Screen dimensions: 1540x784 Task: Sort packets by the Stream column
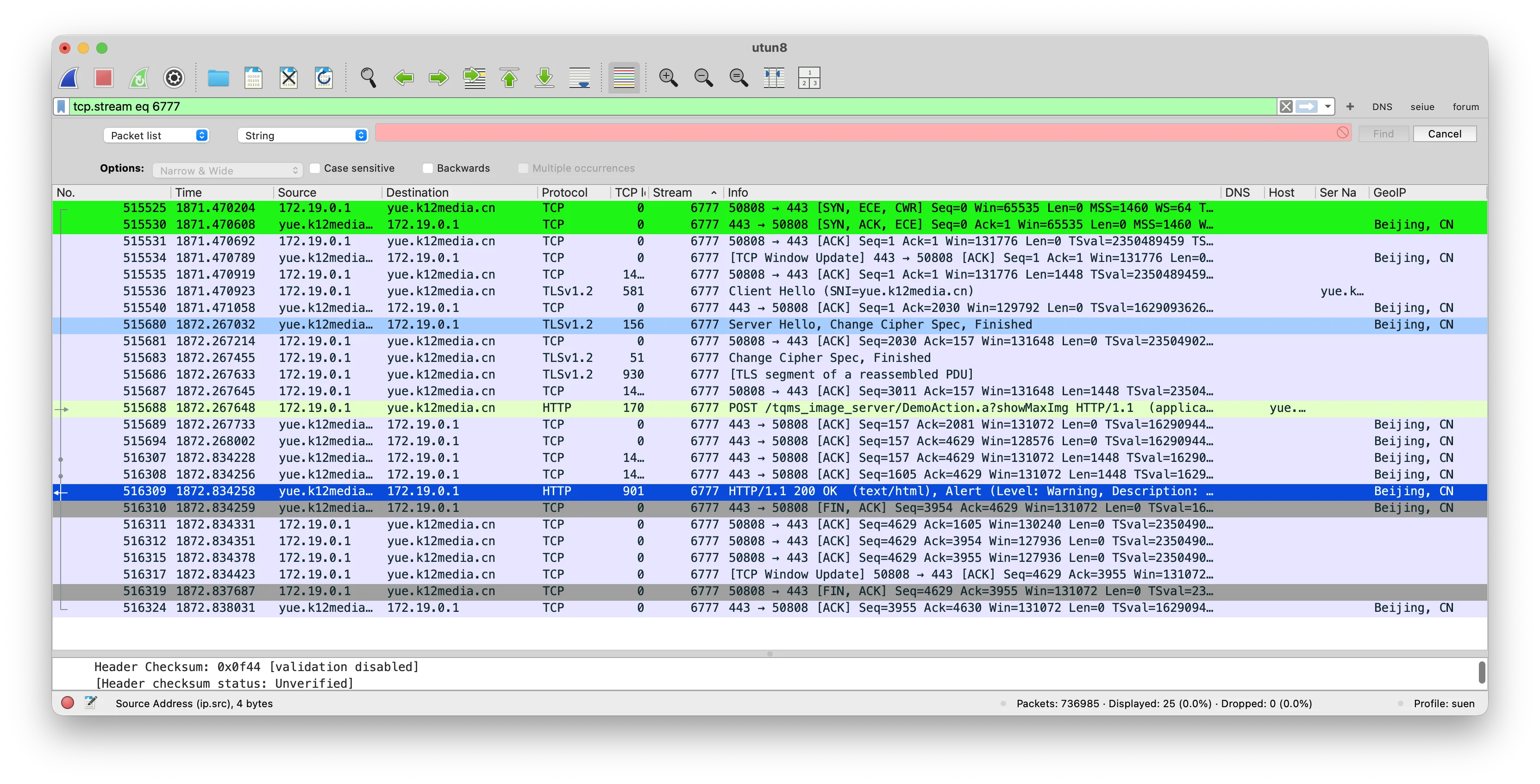pyautogui.click(x=676, y=192)
